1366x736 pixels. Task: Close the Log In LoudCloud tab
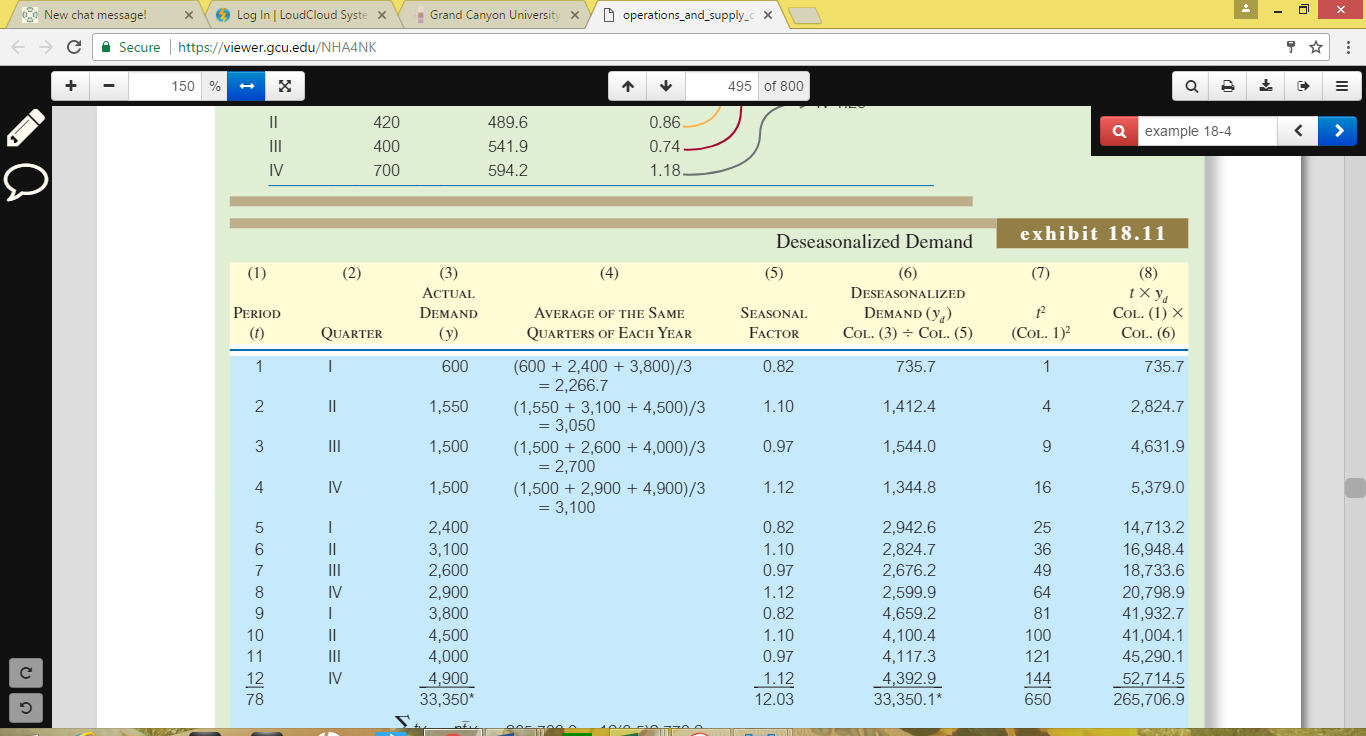point(381,15)
